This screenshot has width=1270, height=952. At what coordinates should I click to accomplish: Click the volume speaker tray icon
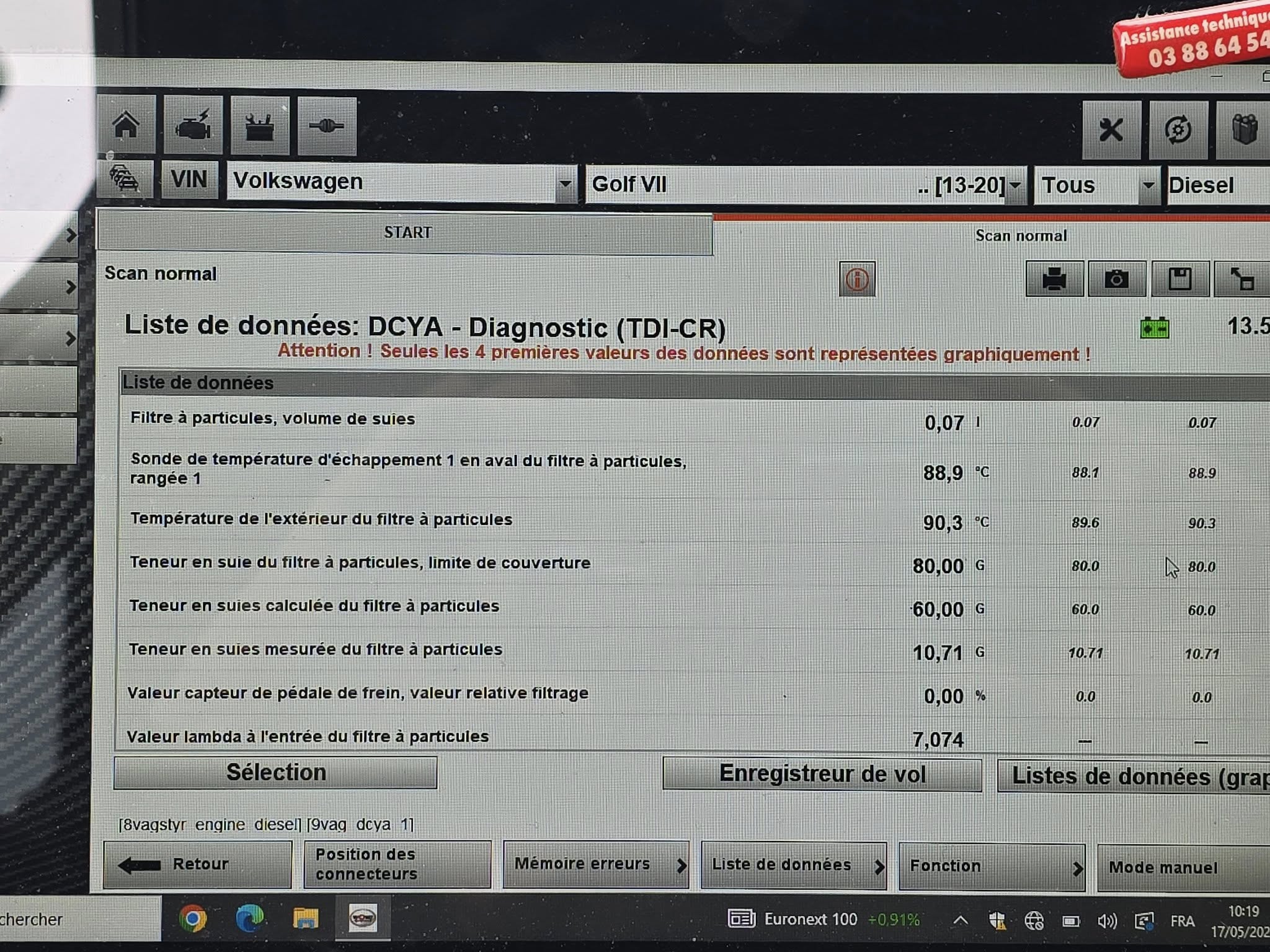coord(1107,921)
